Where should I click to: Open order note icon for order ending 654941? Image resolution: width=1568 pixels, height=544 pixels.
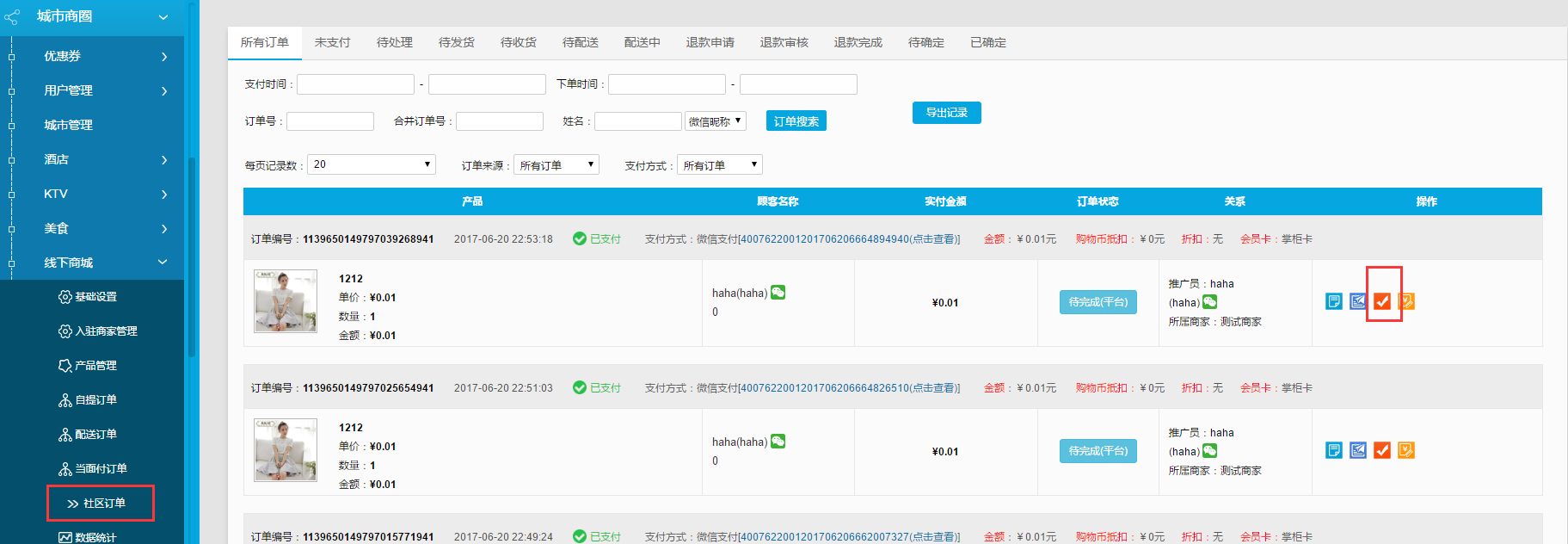(1334, 450)
